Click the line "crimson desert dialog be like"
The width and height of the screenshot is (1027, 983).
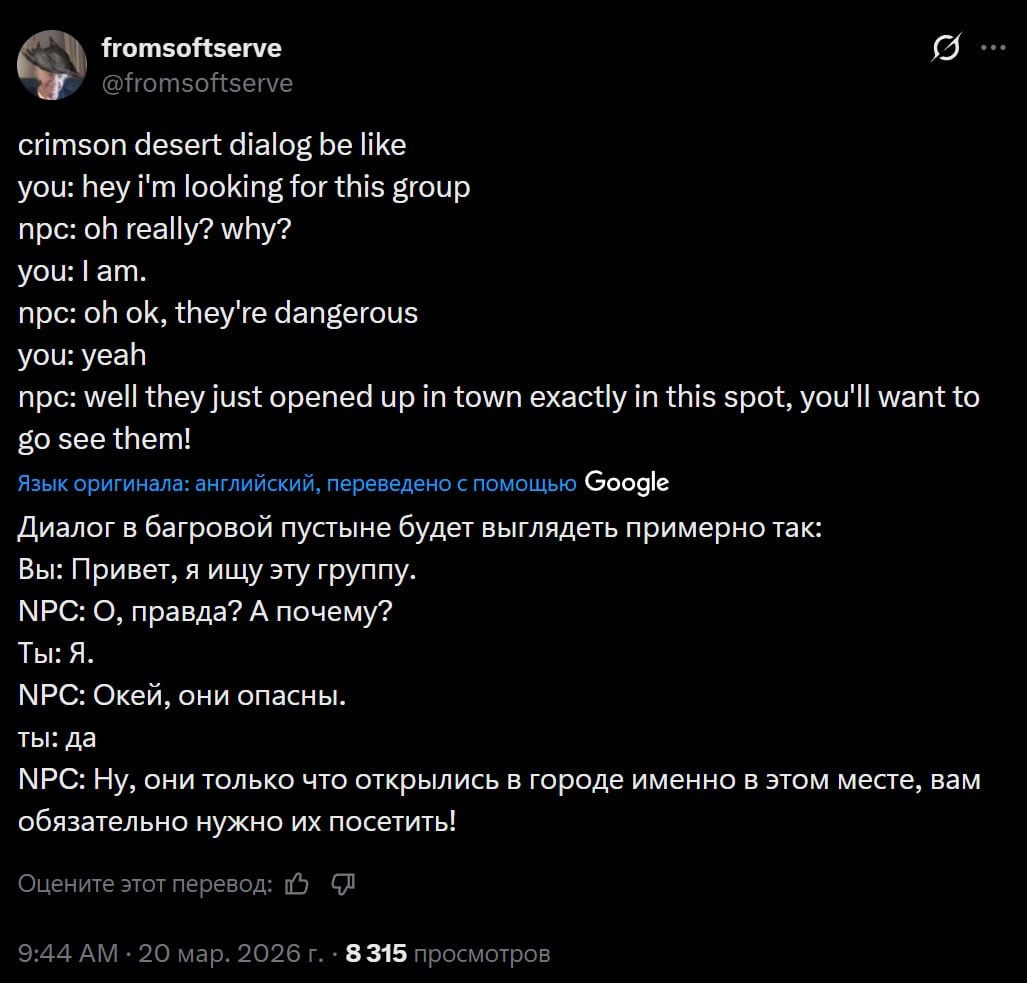pos(212,145)
